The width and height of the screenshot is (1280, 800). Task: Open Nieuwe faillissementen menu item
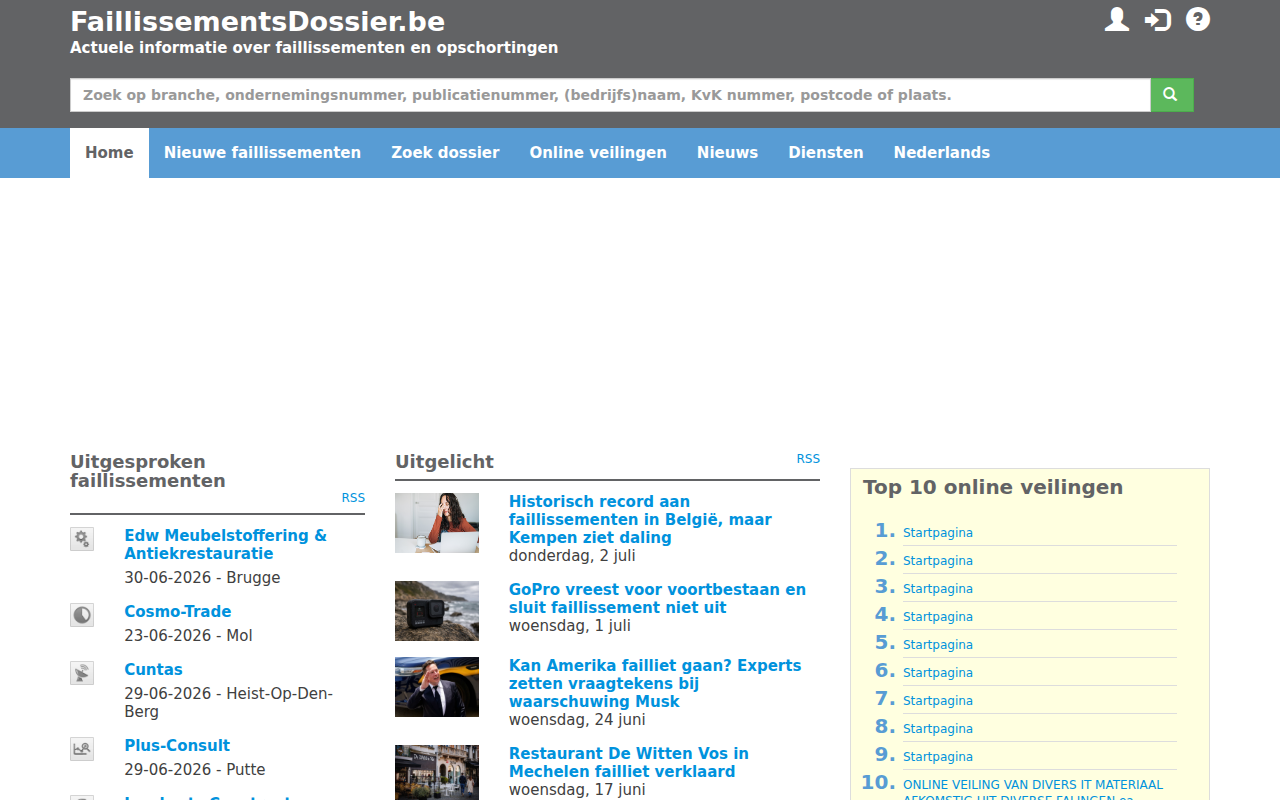click(262, 153)
